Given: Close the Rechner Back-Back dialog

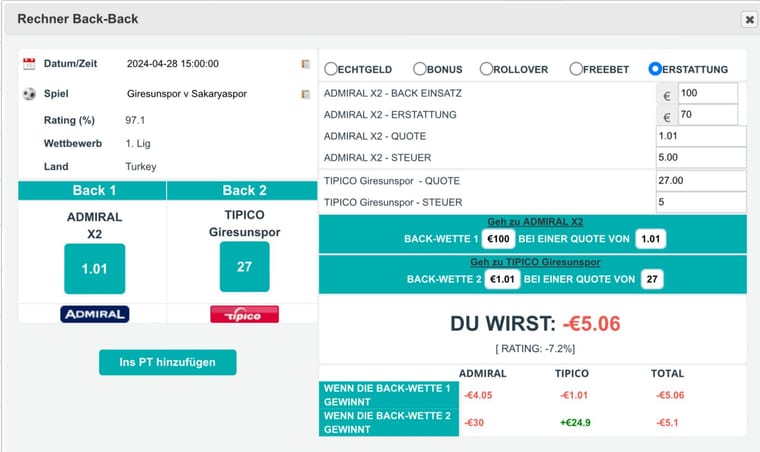Looking at the screenshot, I should (749, 19).
